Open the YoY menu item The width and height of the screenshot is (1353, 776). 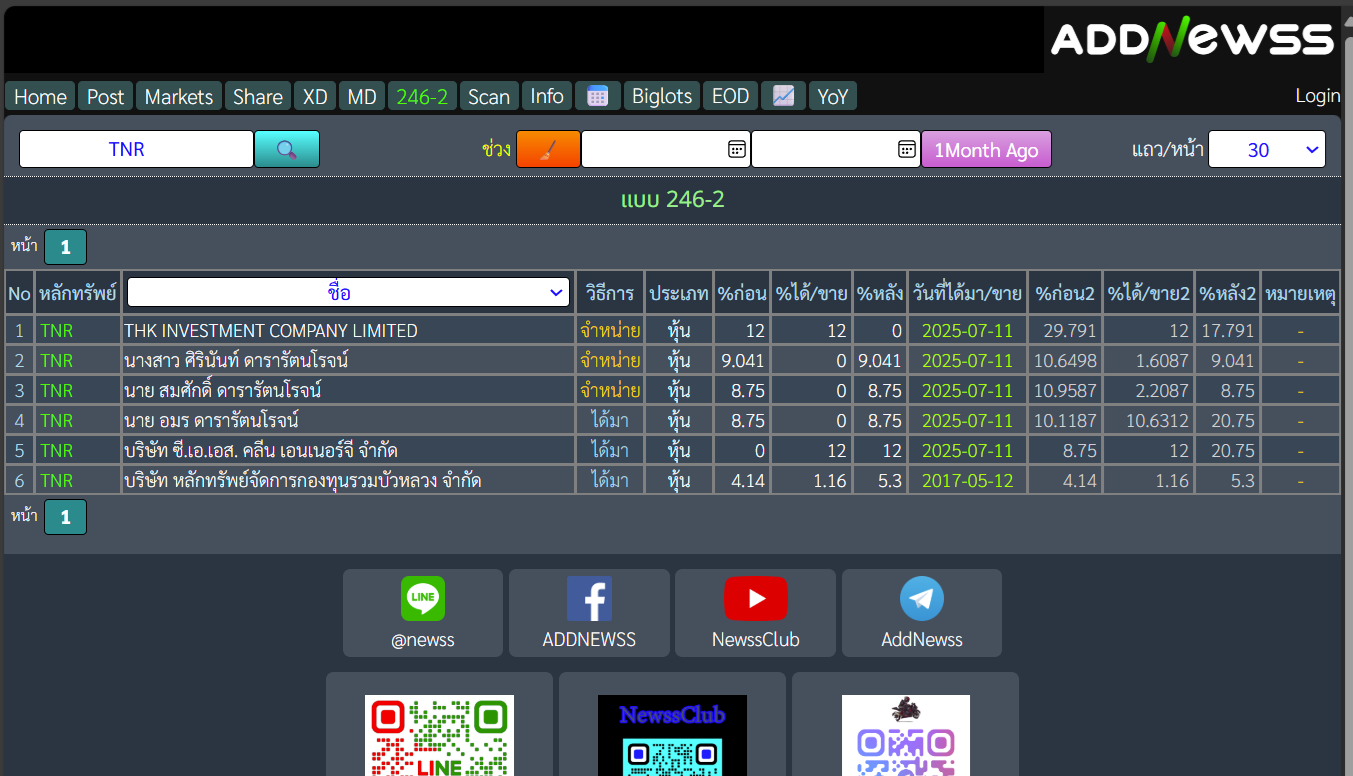tap(833, 96)
